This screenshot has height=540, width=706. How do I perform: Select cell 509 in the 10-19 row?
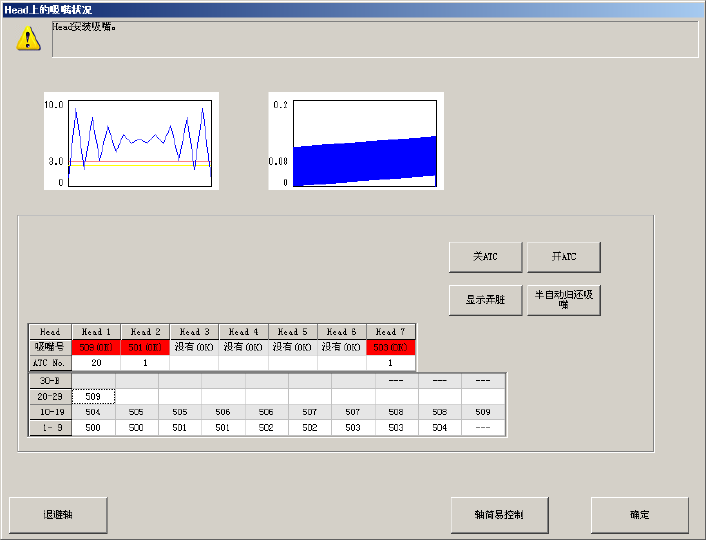[482, 412]
